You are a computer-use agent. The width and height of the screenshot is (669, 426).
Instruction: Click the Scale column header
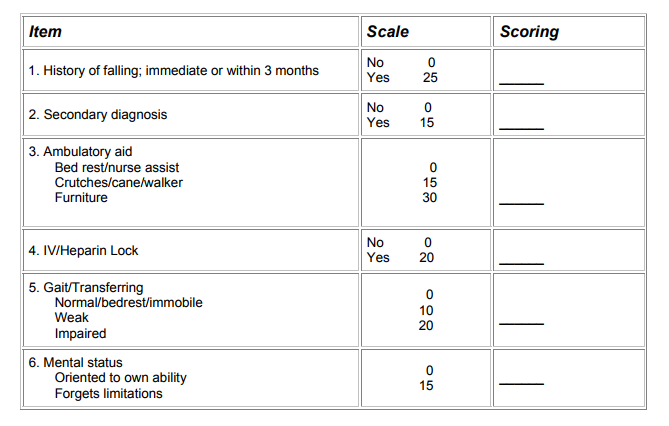coord(388,32)
